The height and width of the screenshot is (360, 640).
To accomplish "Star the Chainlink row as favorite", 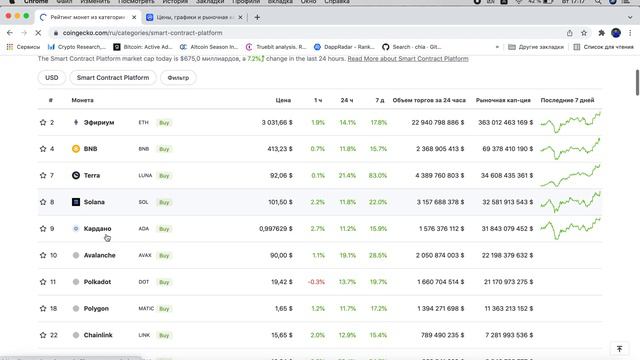I will point(43,335).
